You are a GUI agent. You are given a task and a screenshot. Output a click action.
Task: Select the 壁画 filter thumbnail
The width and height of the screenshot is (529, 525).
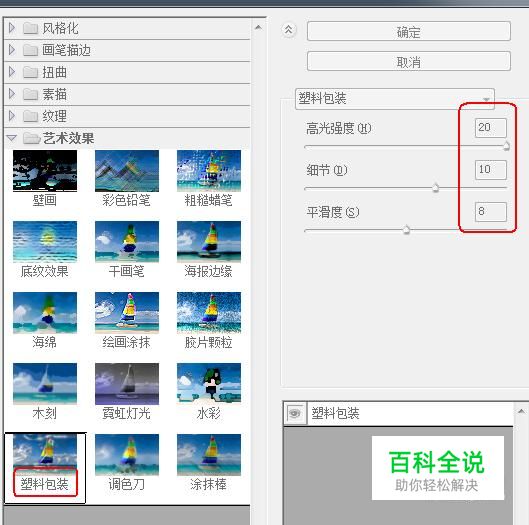[45, 171]
